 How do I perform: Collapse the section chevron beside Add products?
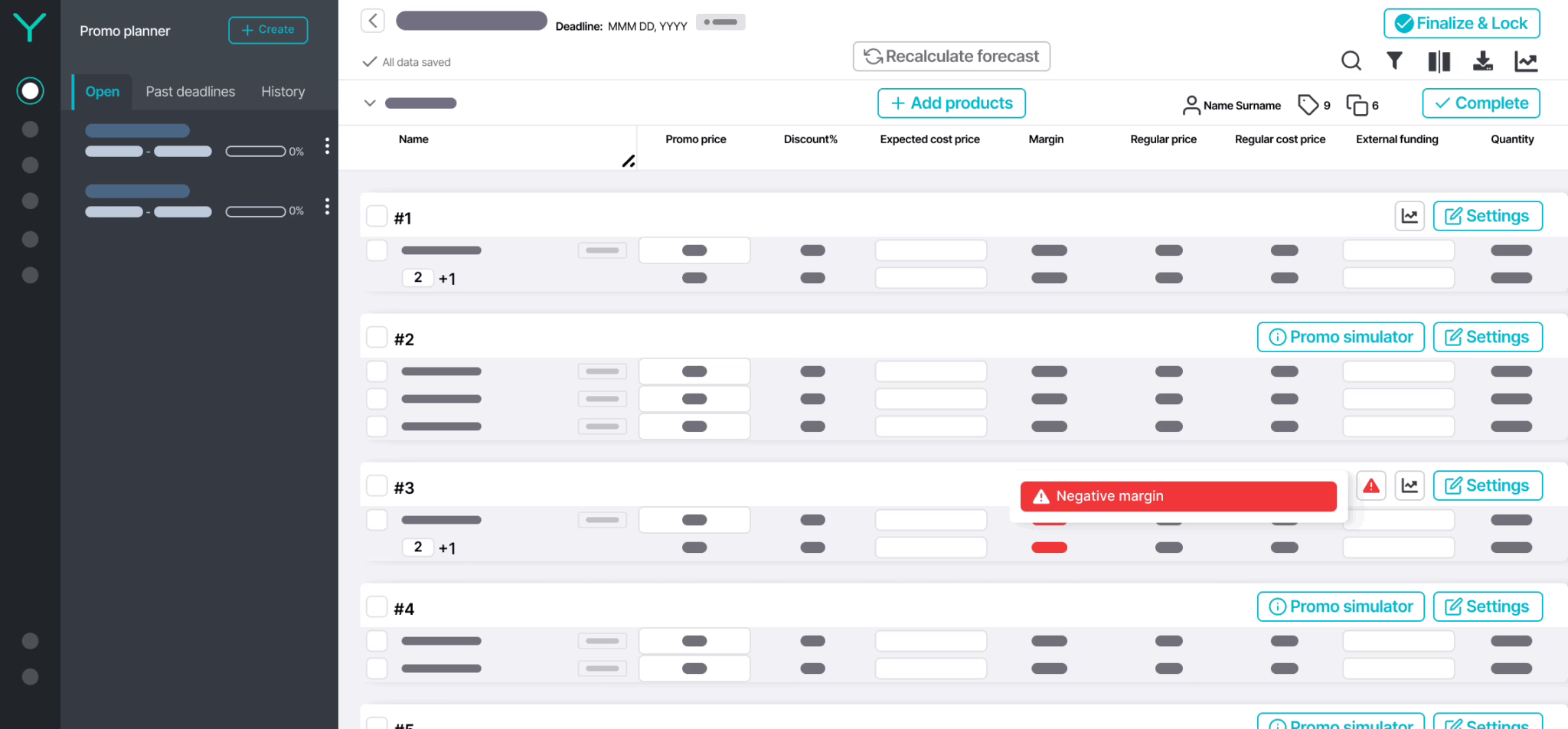(x=370, y=103)
